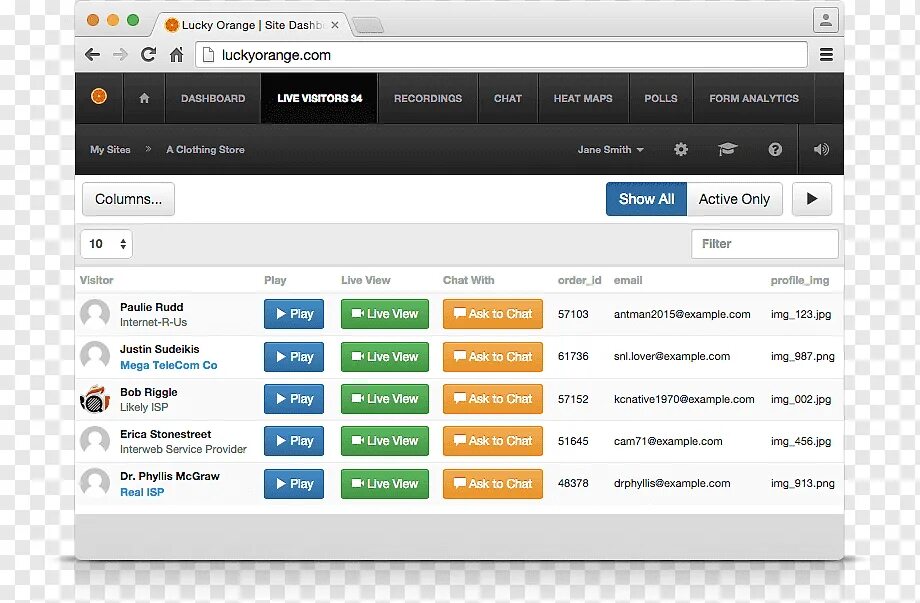Click the browser profile user icon
920x603 pixels.
click(826, 20)
